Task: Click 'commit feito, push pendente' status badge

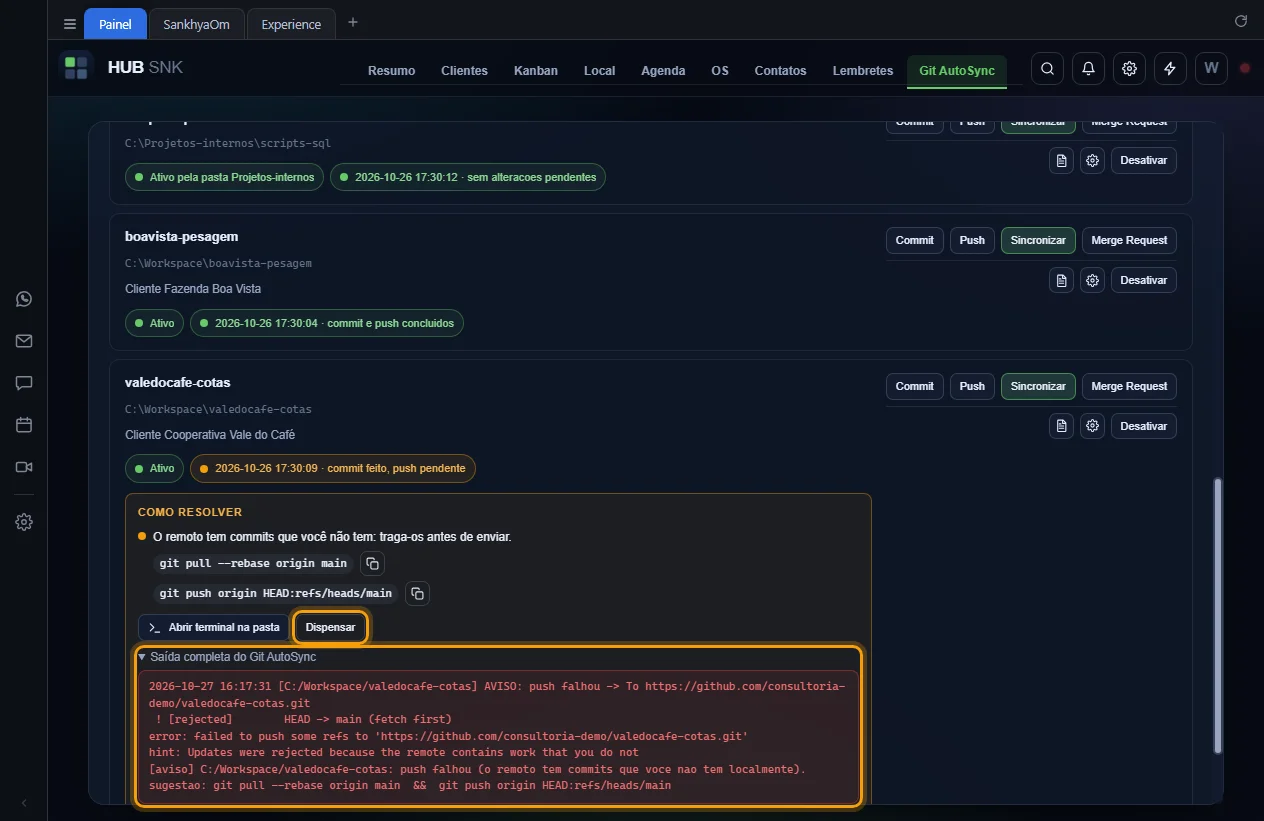Action: click(x=333, y=468)
